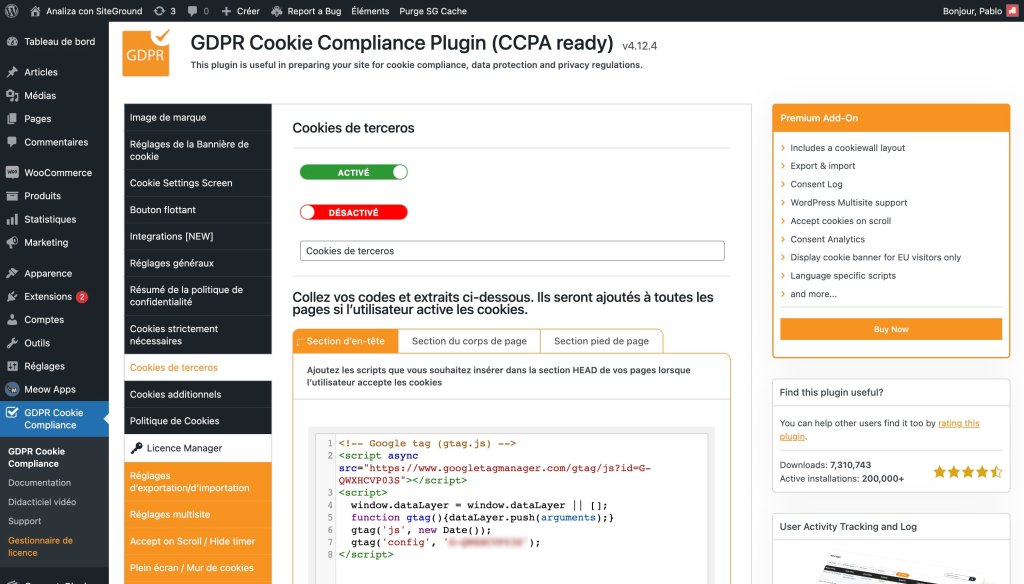
Task: Open the comments bubble icon in admin bar
Action: point(192,11)
